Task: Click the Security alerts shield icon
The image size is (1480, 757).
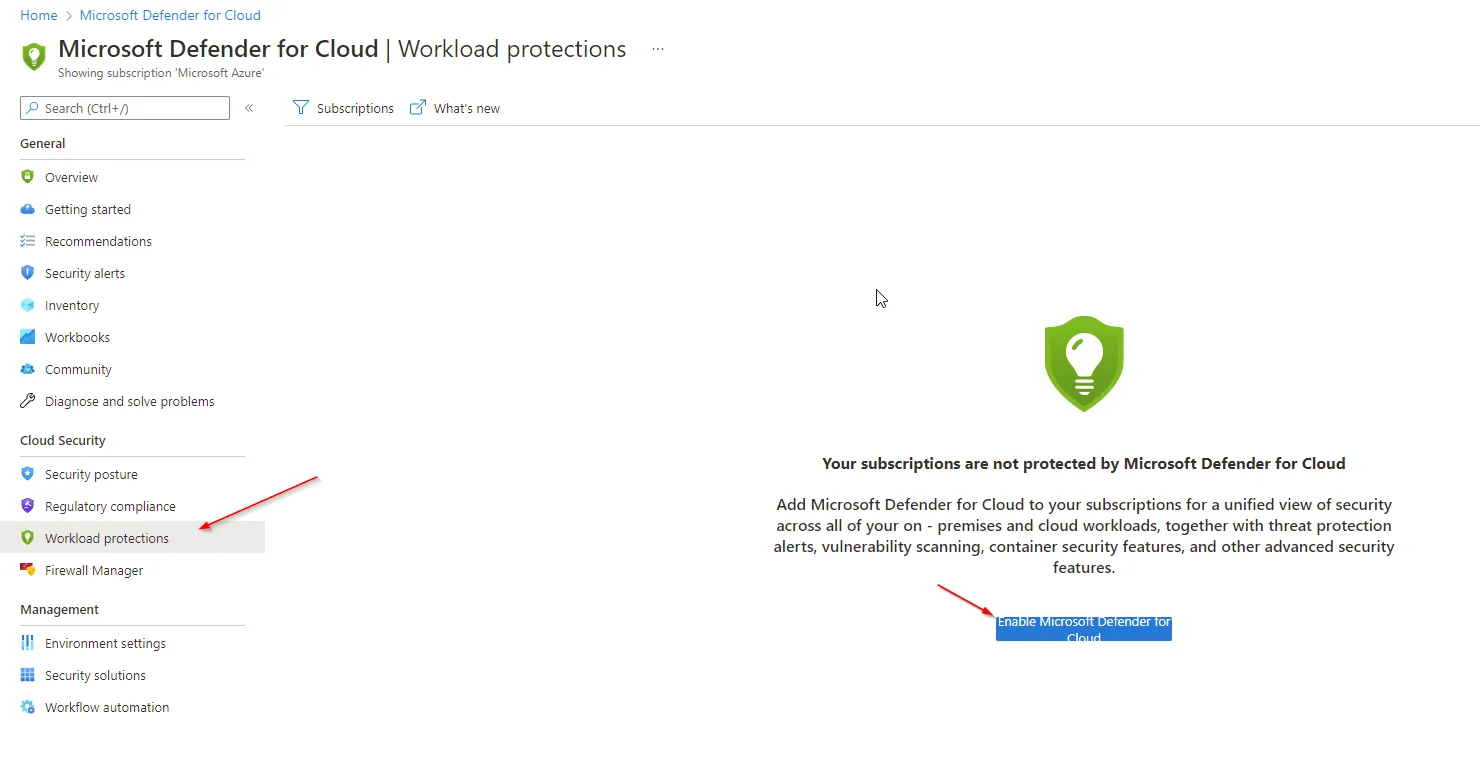Action: (28, 273)
